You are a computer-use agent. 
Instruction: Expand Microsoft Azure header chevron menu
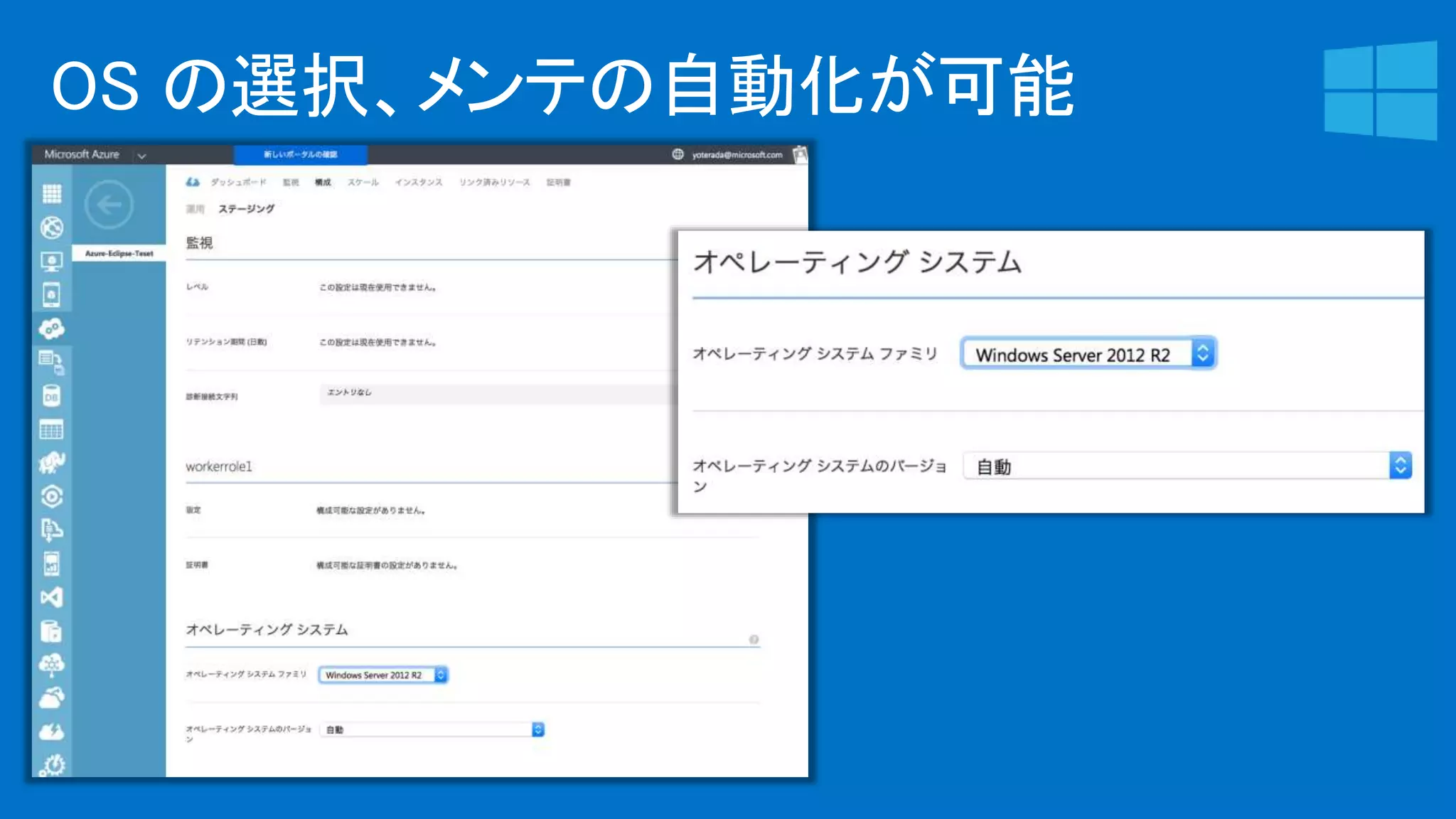point(141,156)
